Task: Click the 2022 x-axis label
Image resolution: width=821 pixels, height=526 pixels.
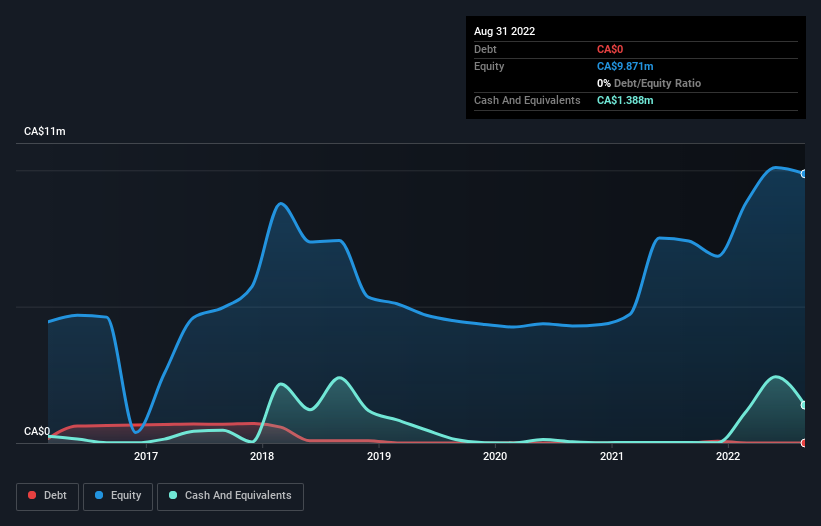Action: 728,456
